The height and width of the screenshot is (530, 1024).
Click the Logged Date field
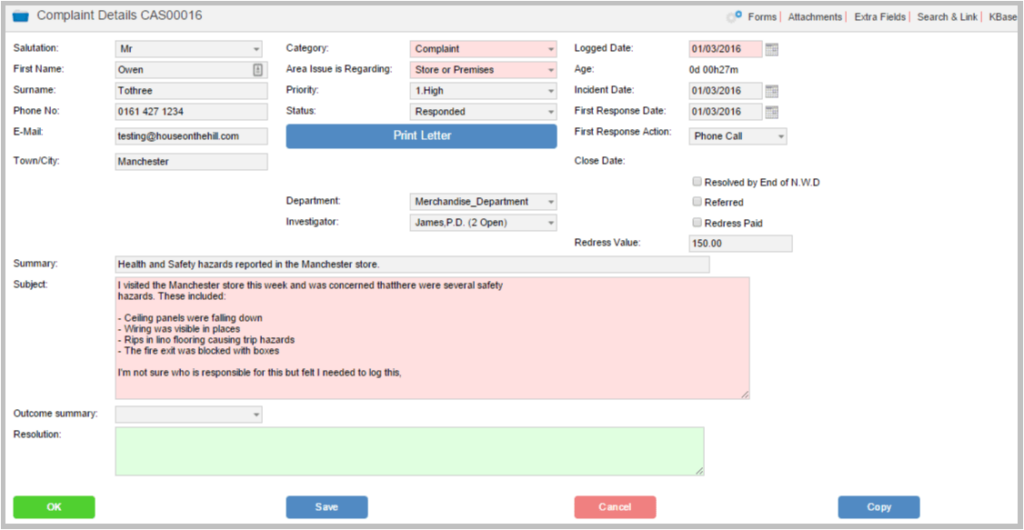click(x=726, y=49)
